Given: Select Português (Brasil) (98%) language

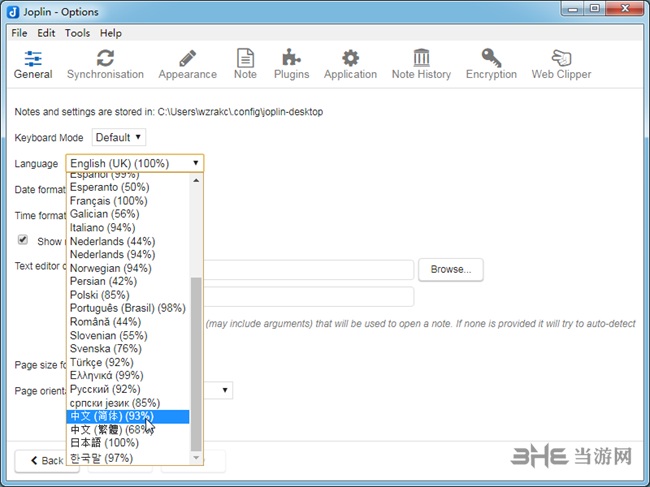Looking at the screenshot, I should coord(128,308).
